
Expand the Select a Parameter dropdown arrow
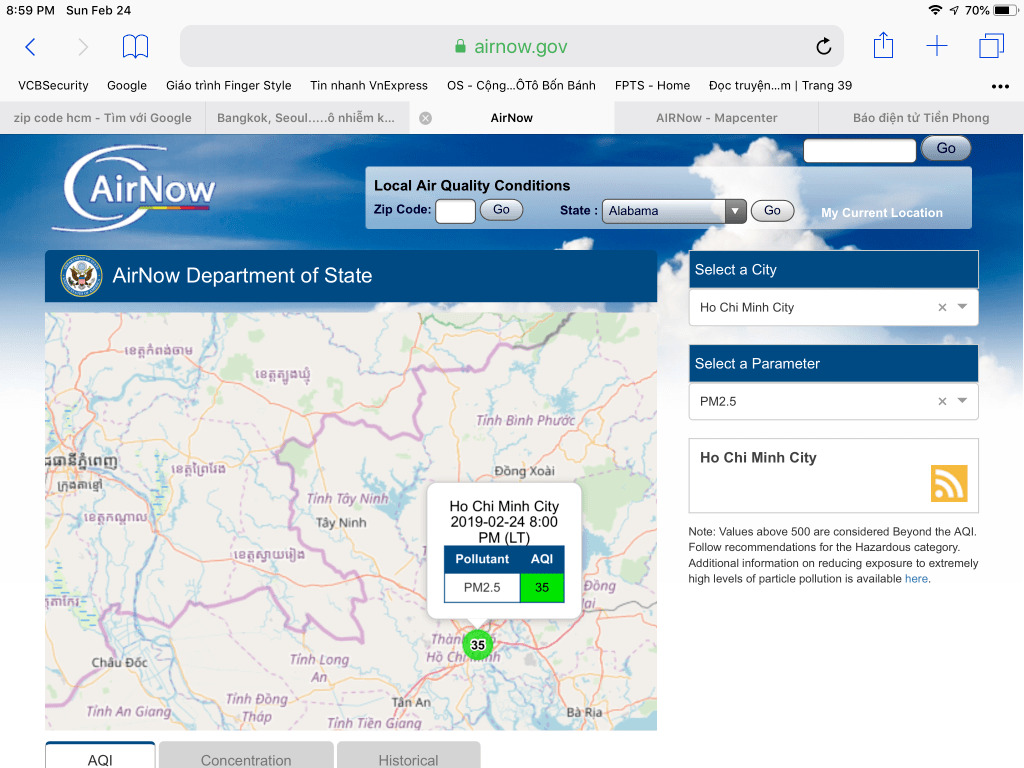[962, 400]
